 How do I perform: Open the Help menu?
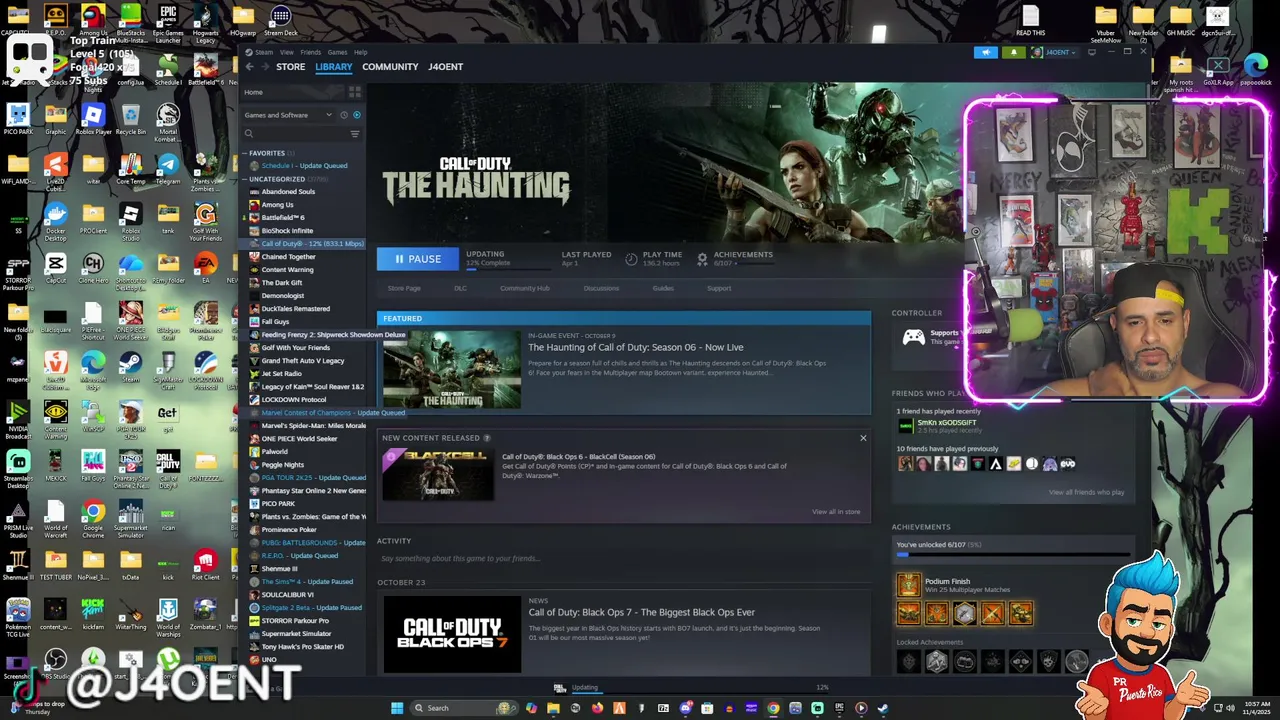coord(361,52)
